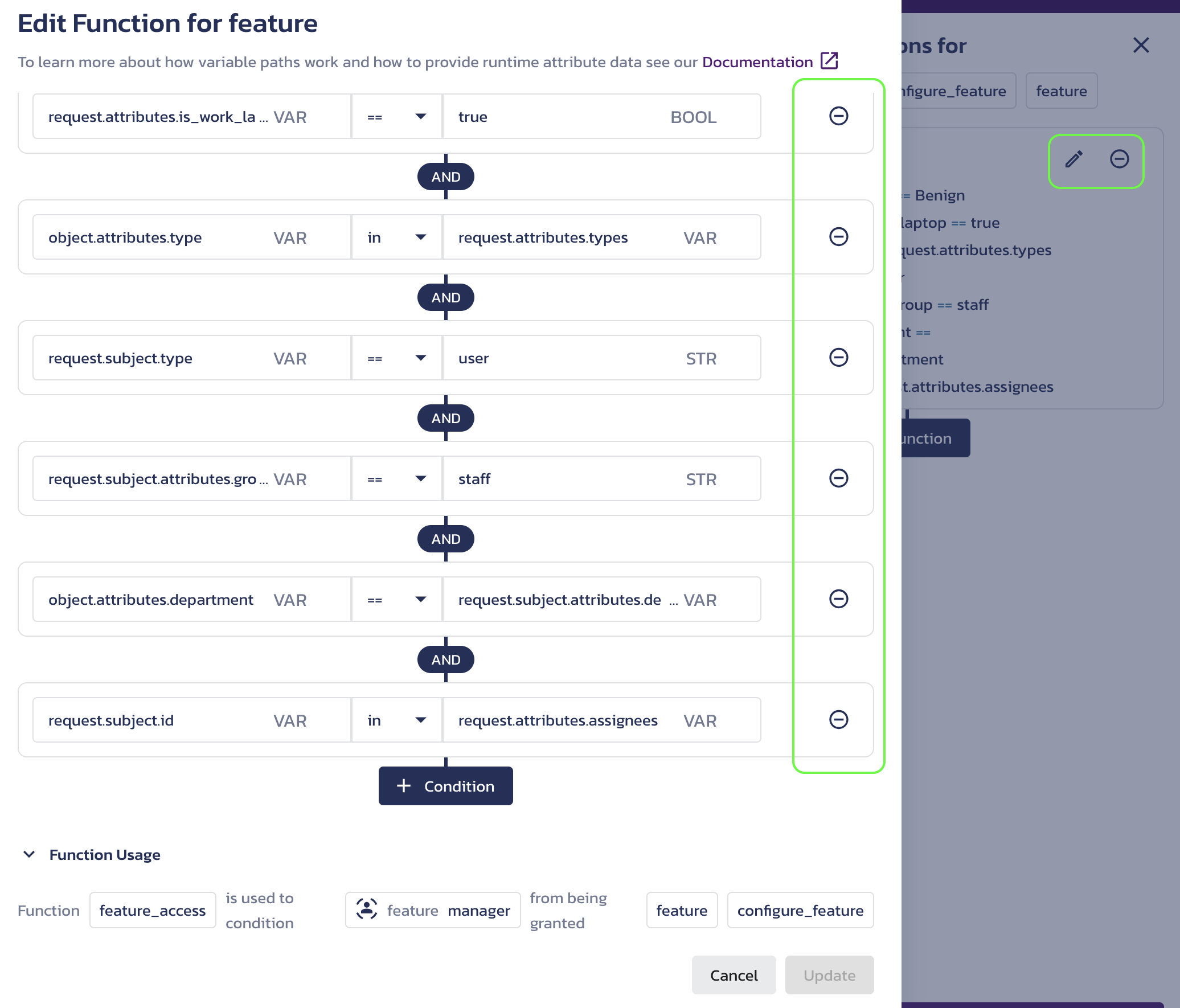This screenshot has width=1180, height=1008.
Task: Click the edit pencil icon for feature
Action: 1074,158
